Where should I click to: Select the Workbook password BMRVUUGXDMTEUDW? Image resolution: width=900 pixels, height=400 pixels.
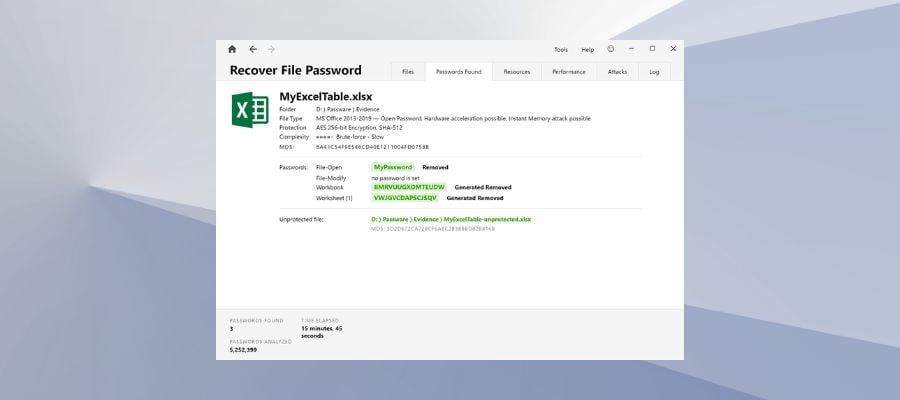(x=409, y=187)
